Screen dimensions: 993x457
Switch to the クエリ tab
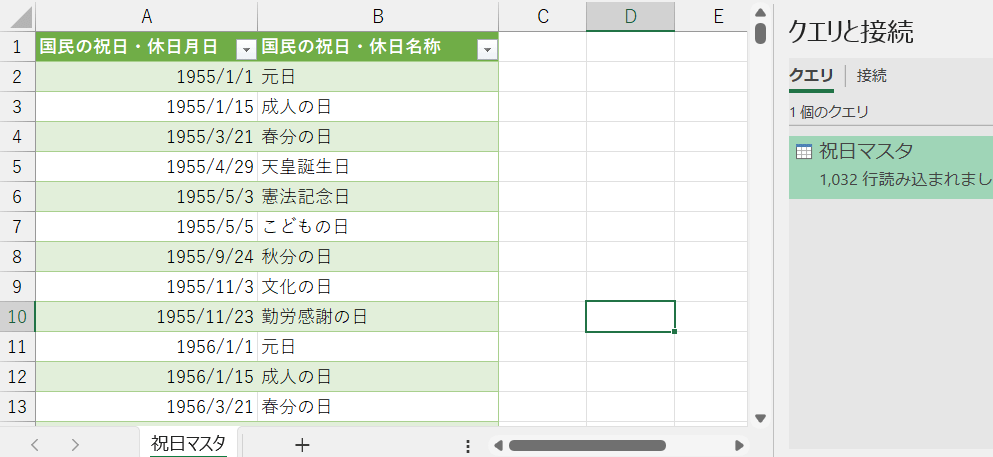pyautogui.click(x=811, y=76)
